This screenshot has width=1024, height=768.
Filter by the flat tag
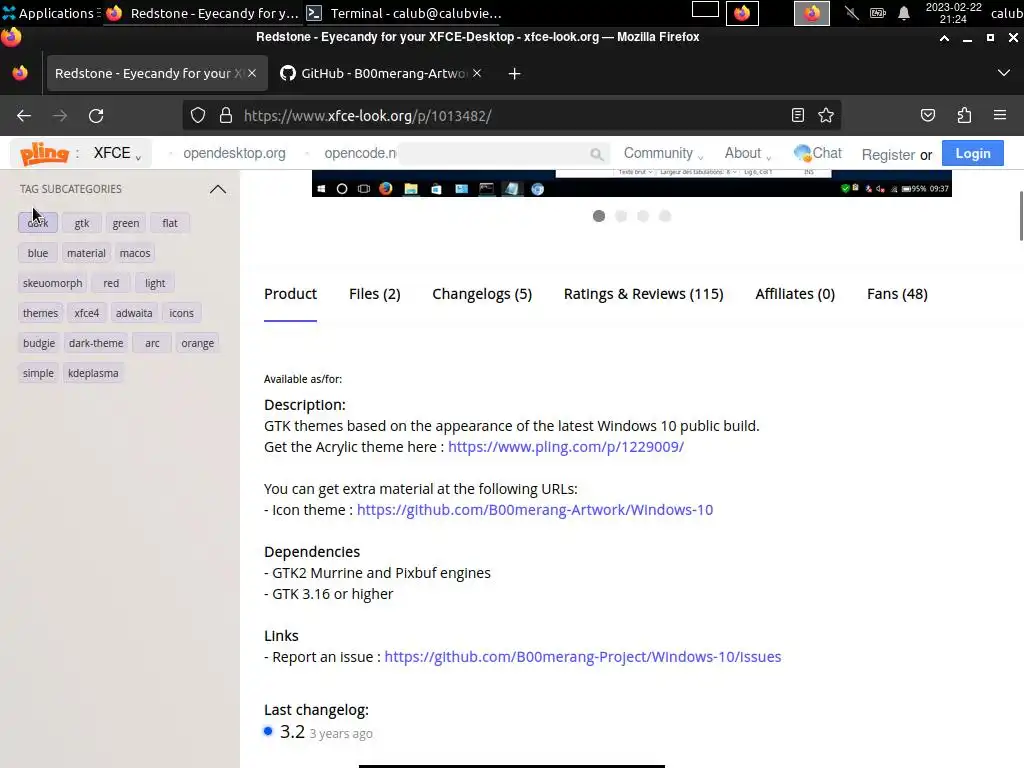(170, 223)
